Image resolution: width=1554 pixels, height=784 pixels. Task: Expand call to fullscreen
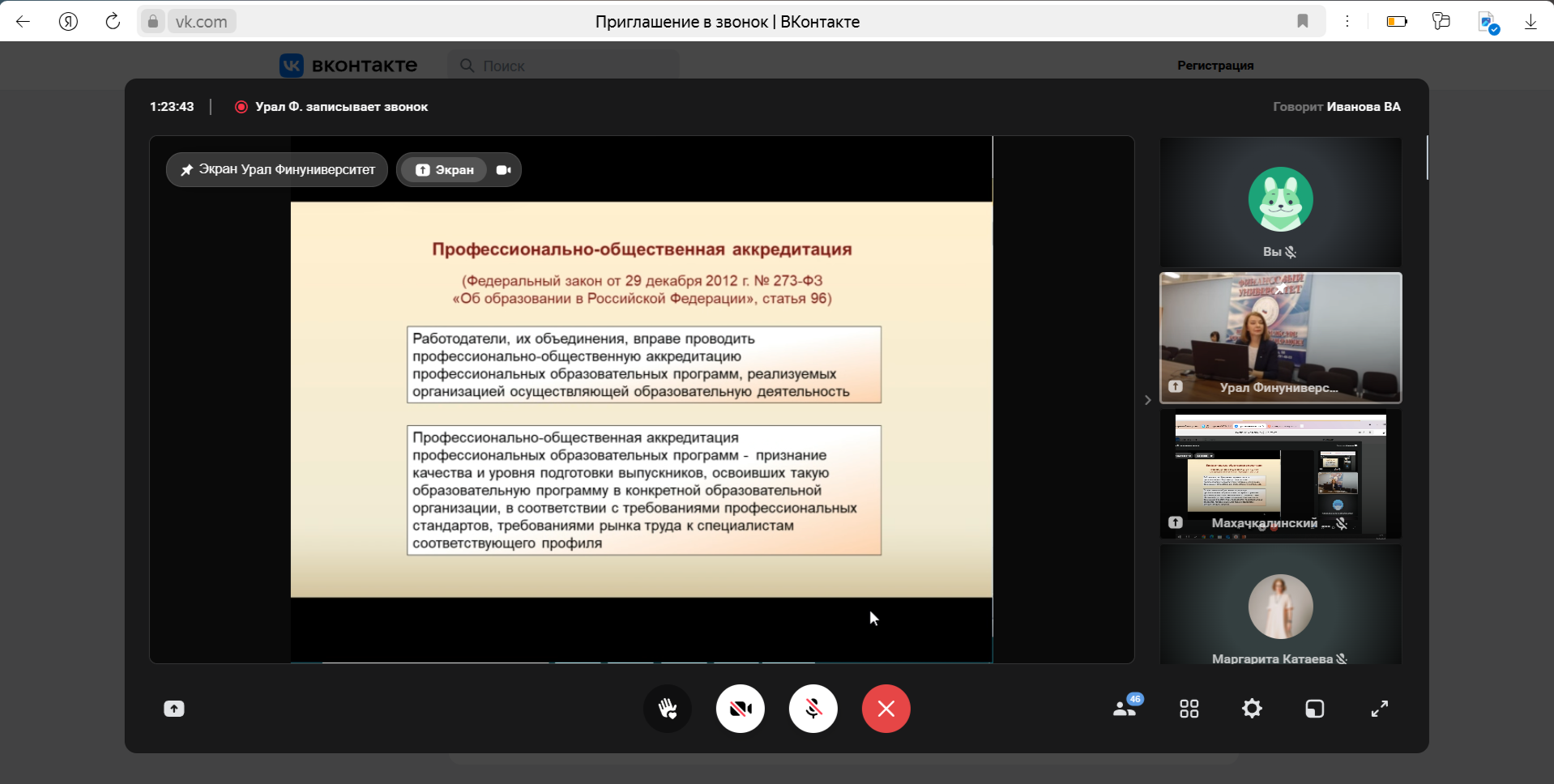click(1379, 709)
